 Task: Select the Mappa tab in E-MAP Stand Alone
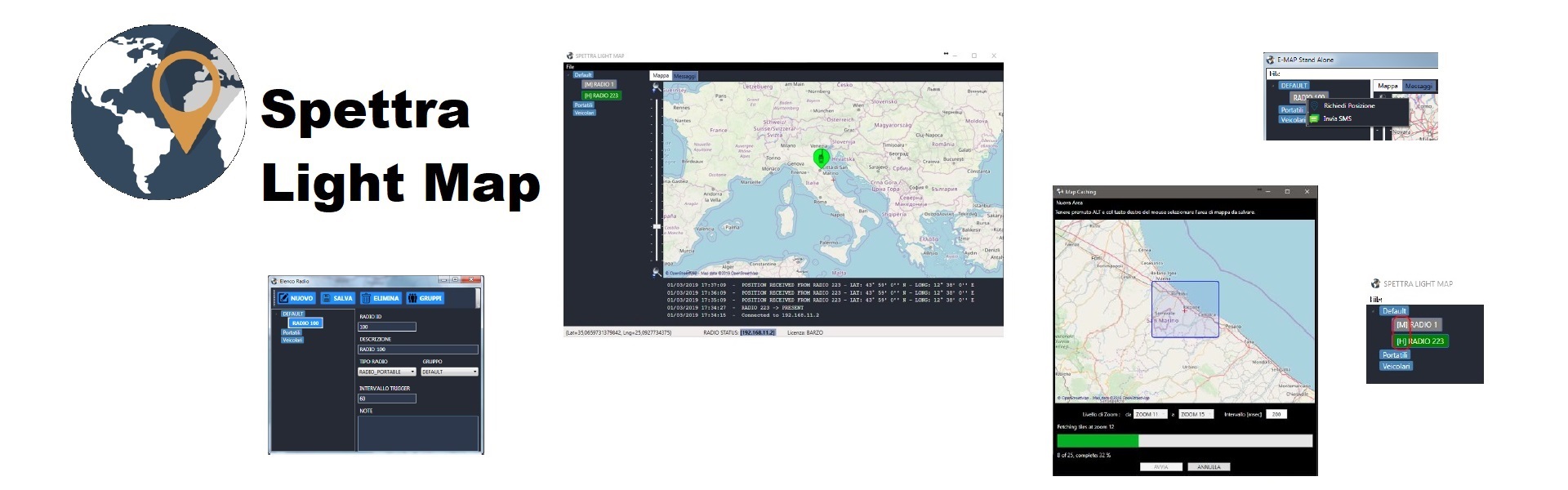(x=1388, y=86)
